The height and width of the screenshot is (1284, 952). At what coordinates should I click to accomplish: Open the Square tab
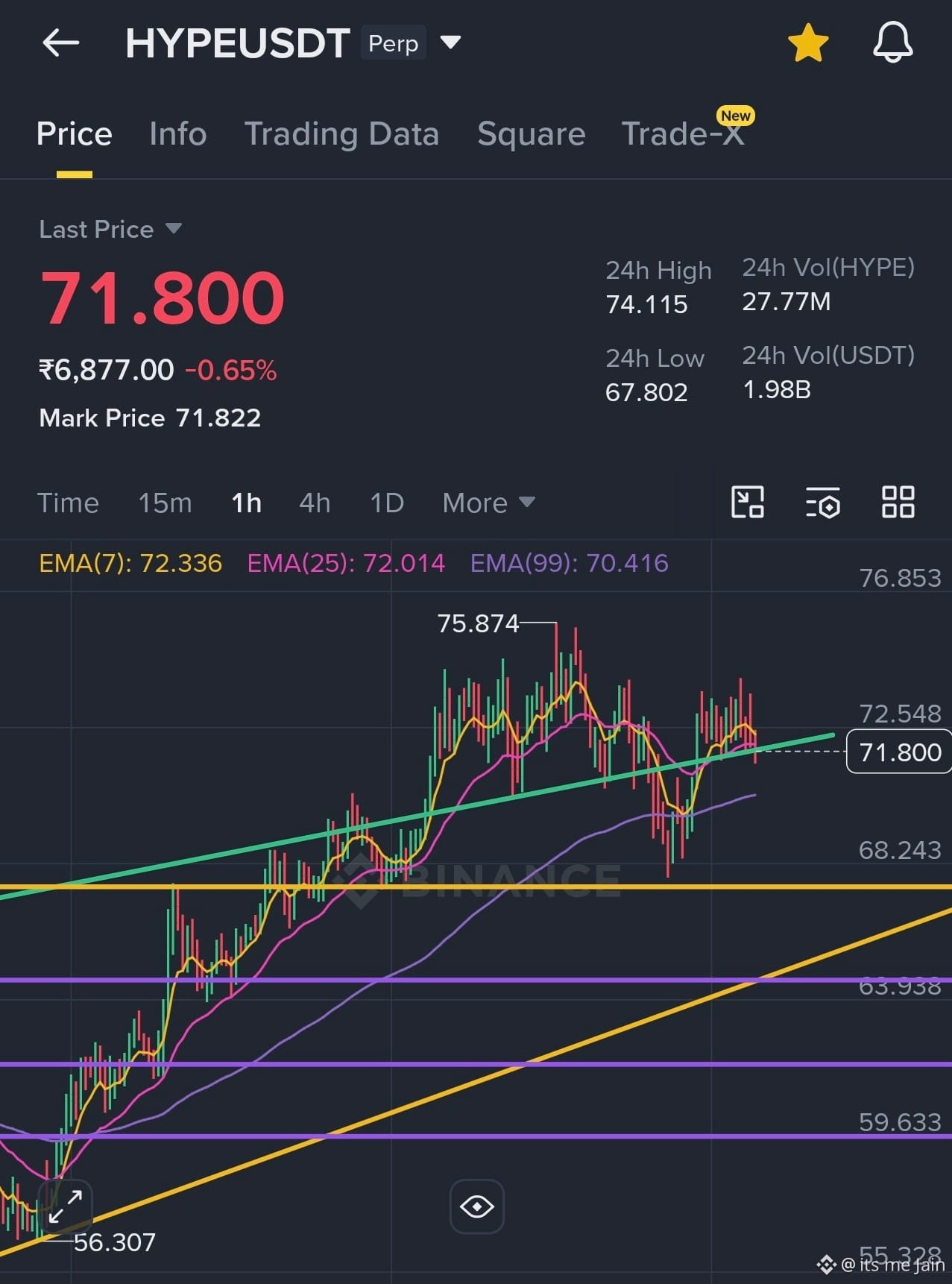pyautogui.click(x=531, y=134)
